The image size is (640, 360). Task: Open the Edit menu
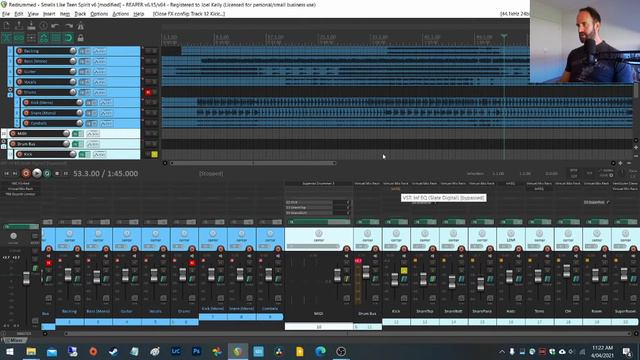tap(19, 14)
